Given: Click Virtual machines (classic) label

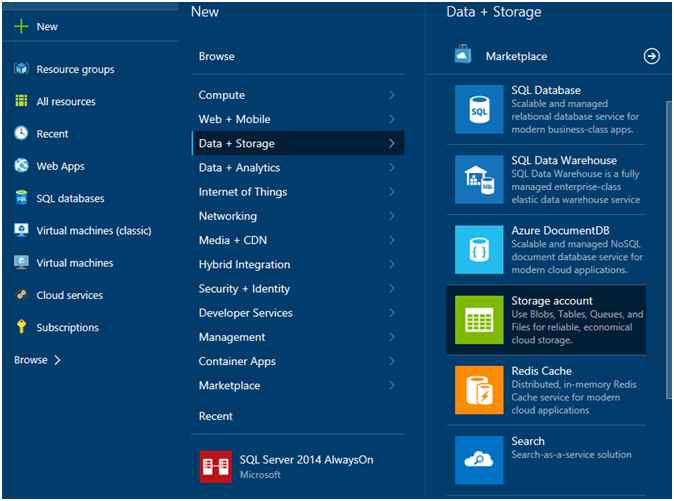Looking at the screenshot, I should (x=94, y=231).
